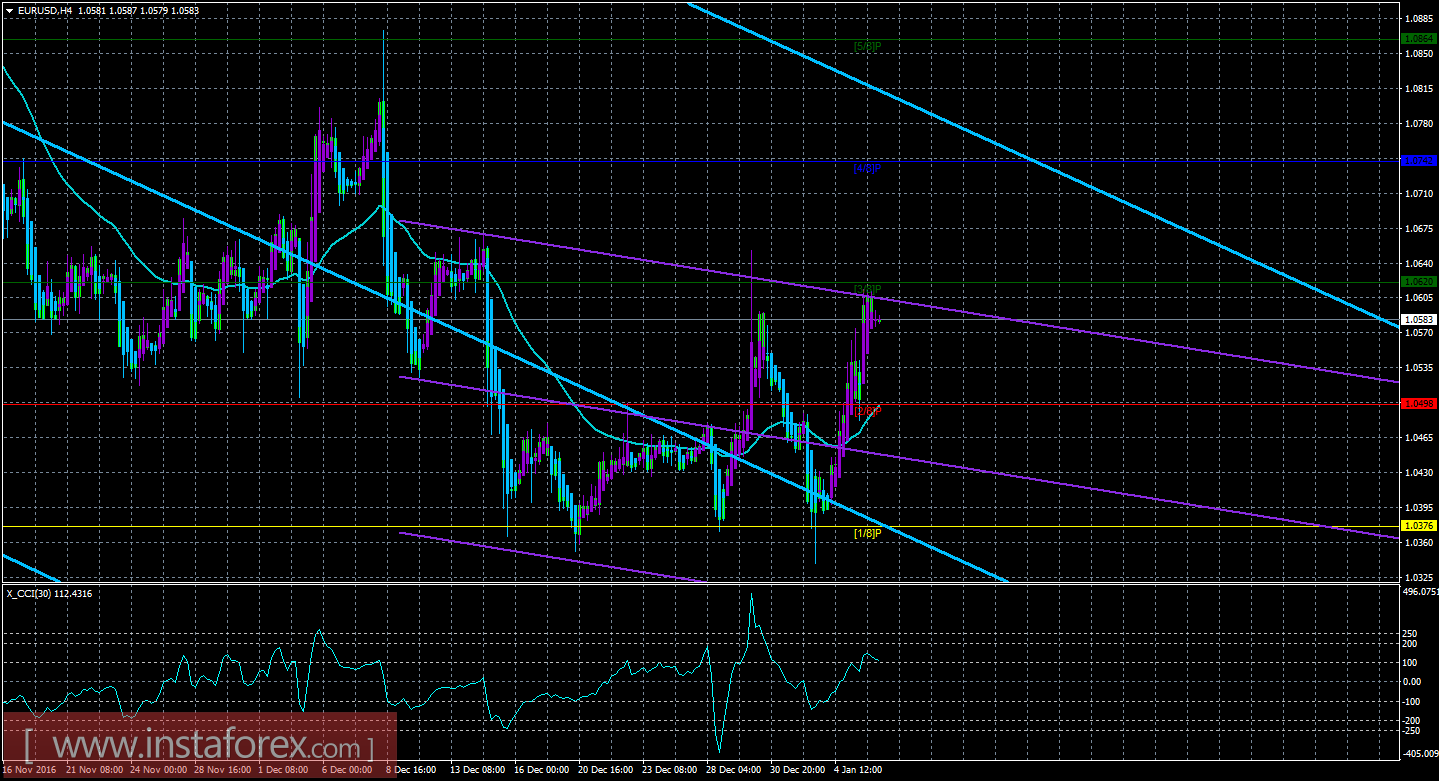This screenshot has width=1439, height=781.
Task: Click the [5/8]P Murrey level label
Action: [867, 47]
